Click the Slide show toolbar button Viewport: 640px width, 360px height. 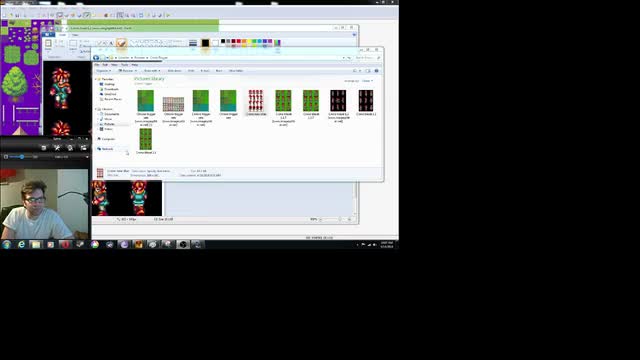point(174,71)
